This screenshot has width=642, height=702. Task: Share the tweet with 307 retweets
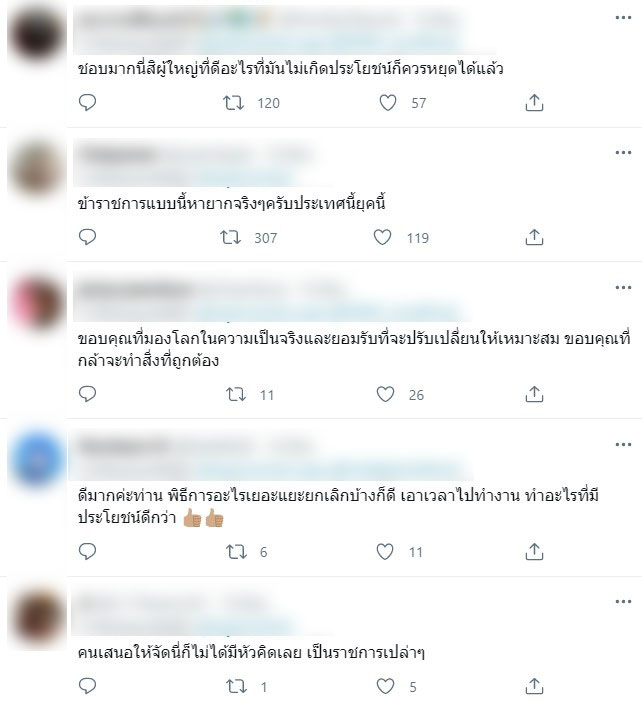coord(534,237)
